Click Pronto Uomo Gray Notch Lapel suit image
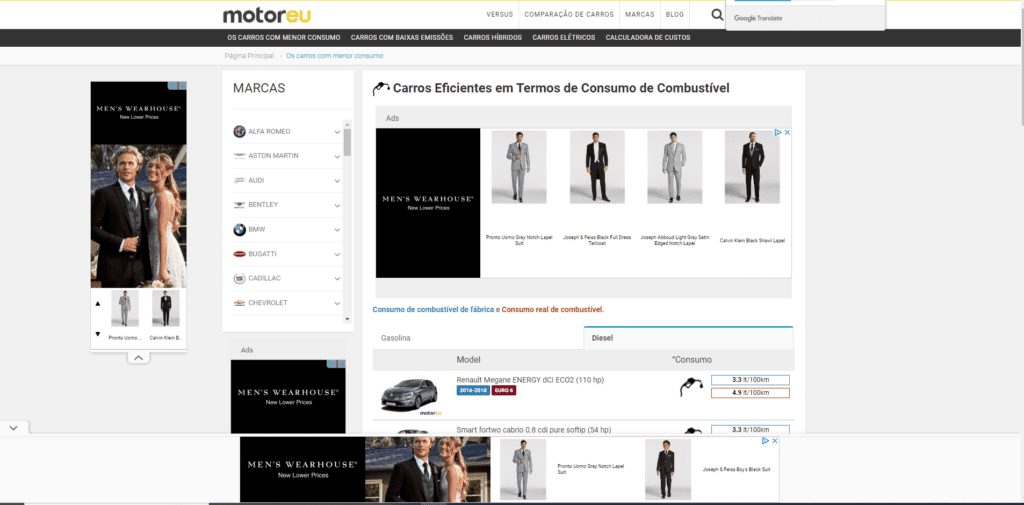 pyautogui.click(x=519, y=167)
